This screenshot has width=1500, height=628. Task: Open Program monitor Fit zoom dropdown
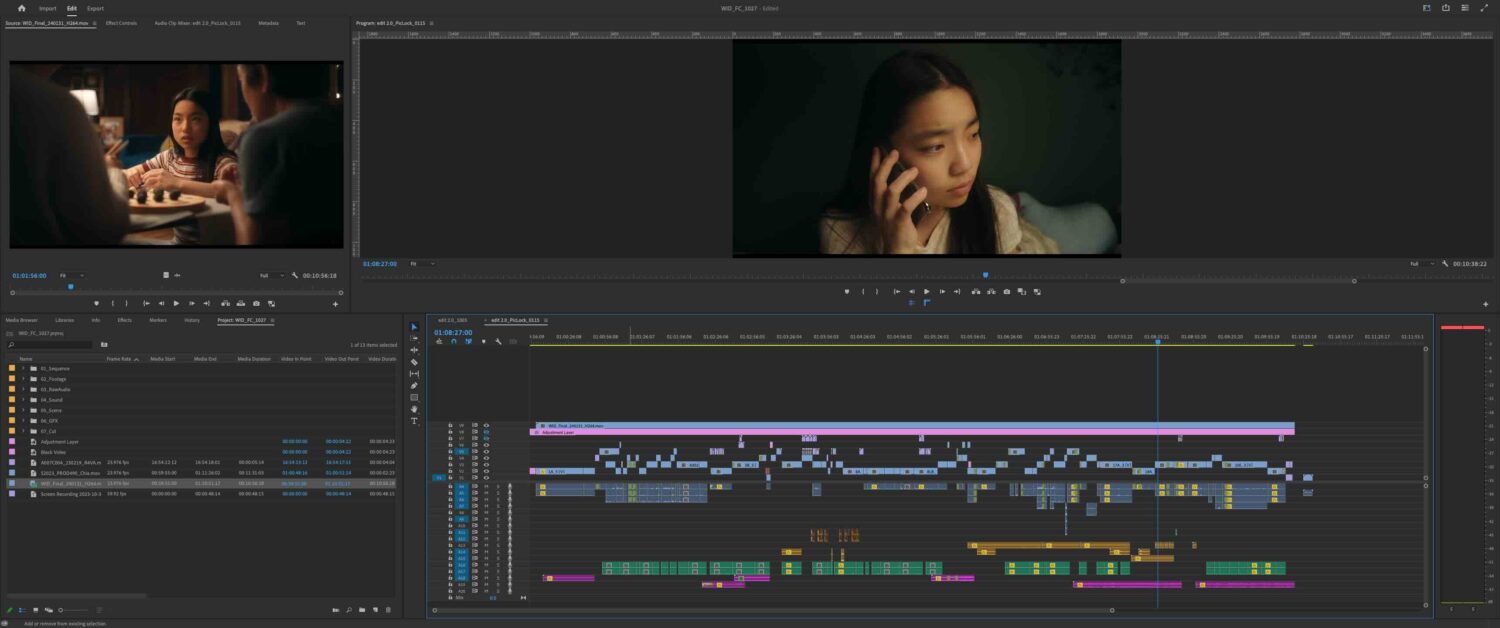[x=421, y=263]
